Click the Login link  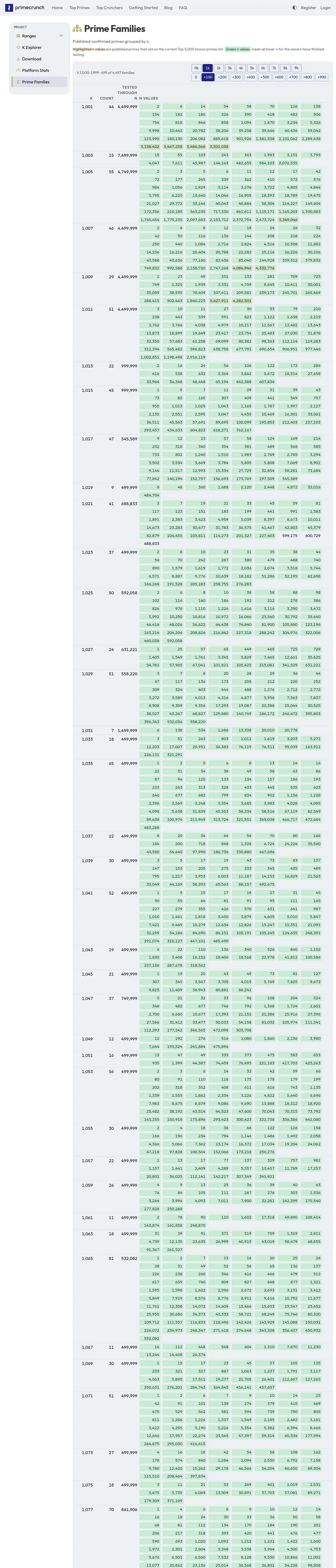pos(326,8)
